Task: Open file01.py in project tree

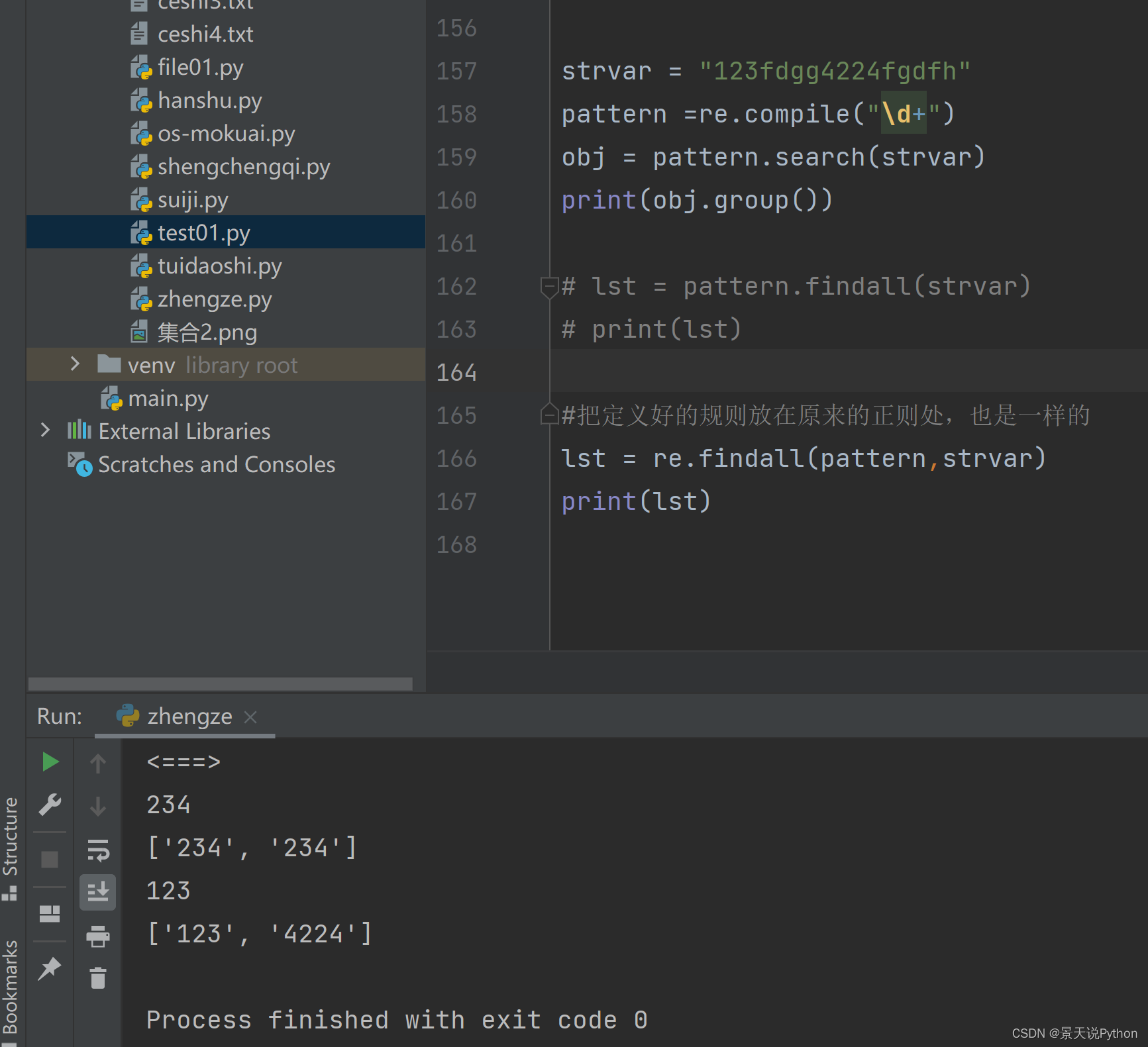Action: [x=200, y=67]
